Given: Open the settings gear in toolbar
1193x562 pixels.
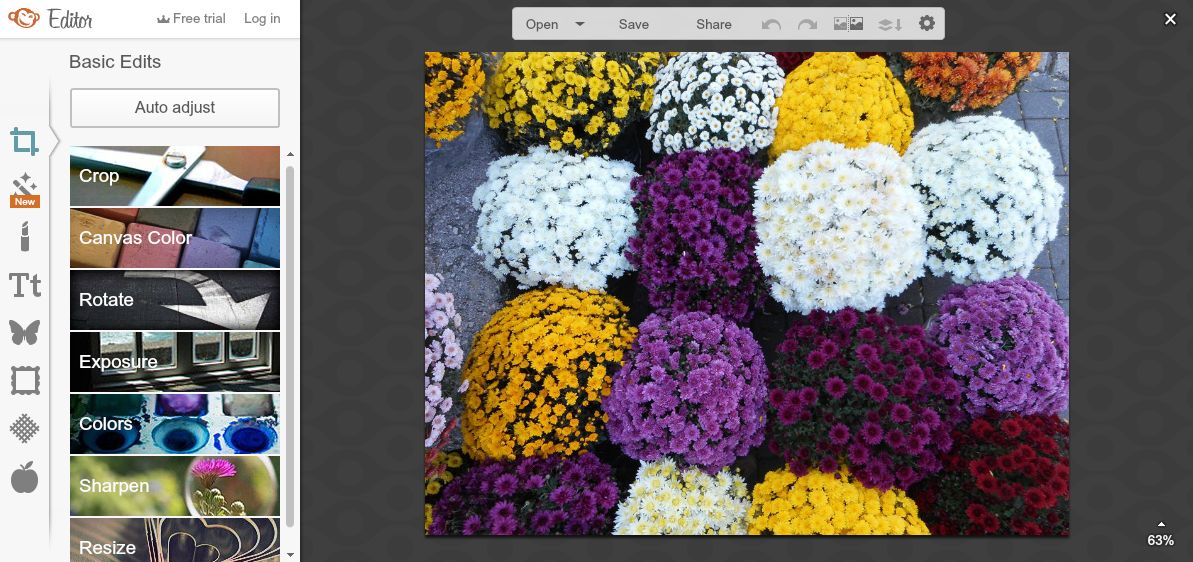Looking at the screenshot, I should [927, 24].
